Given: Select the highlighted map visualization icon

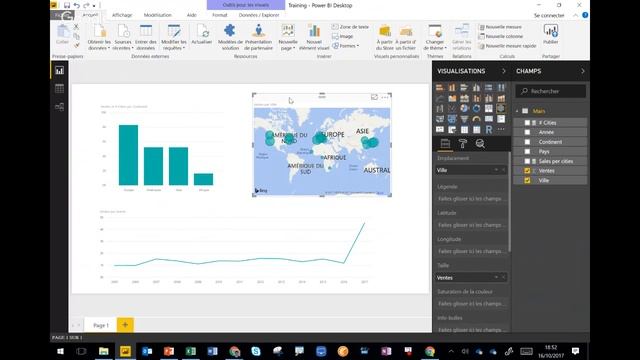Looking at the screenshot, I should (x=501, y=109).
